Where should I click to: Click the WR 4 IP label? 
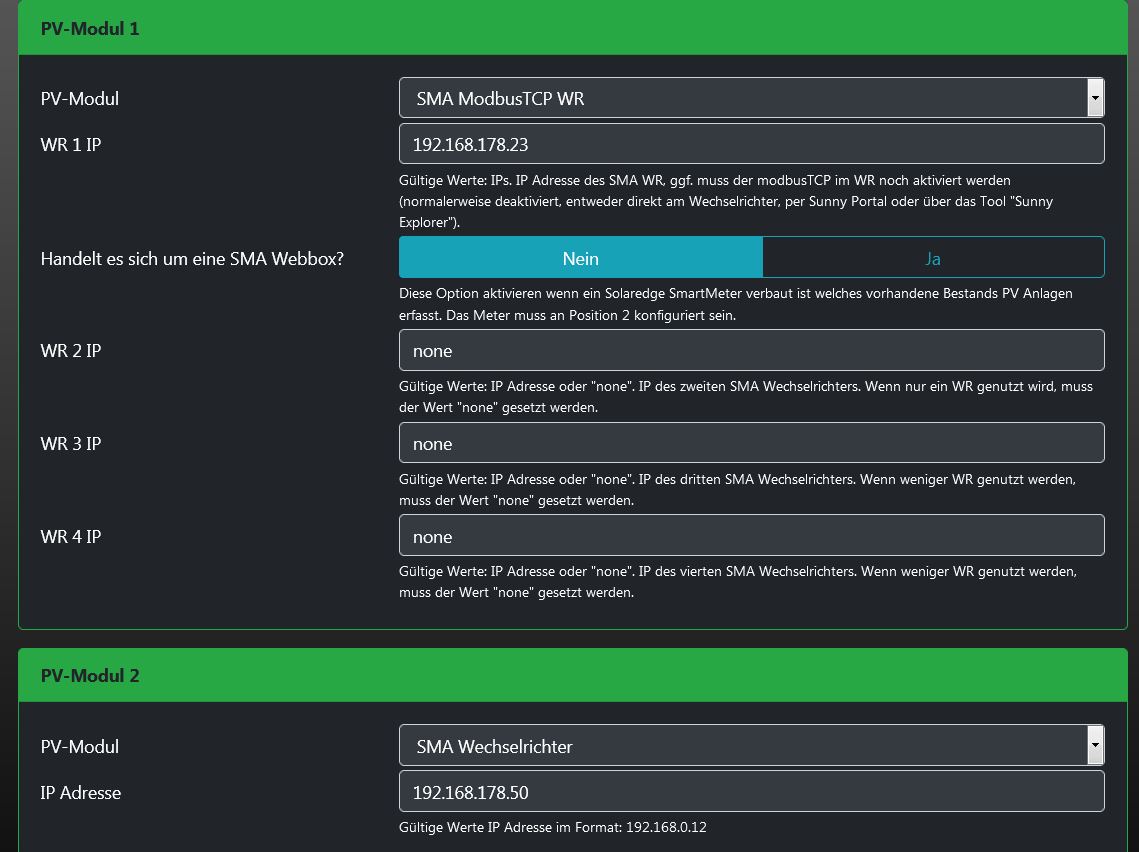[71, 537]
